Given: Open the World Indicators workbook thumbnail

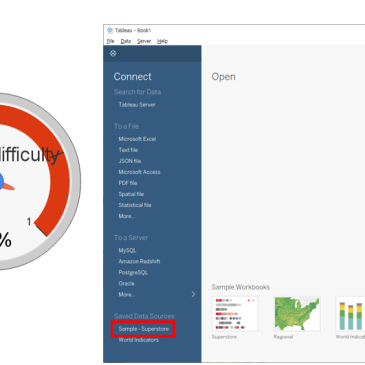Looking at the screenshot, I should click(351, 314).
